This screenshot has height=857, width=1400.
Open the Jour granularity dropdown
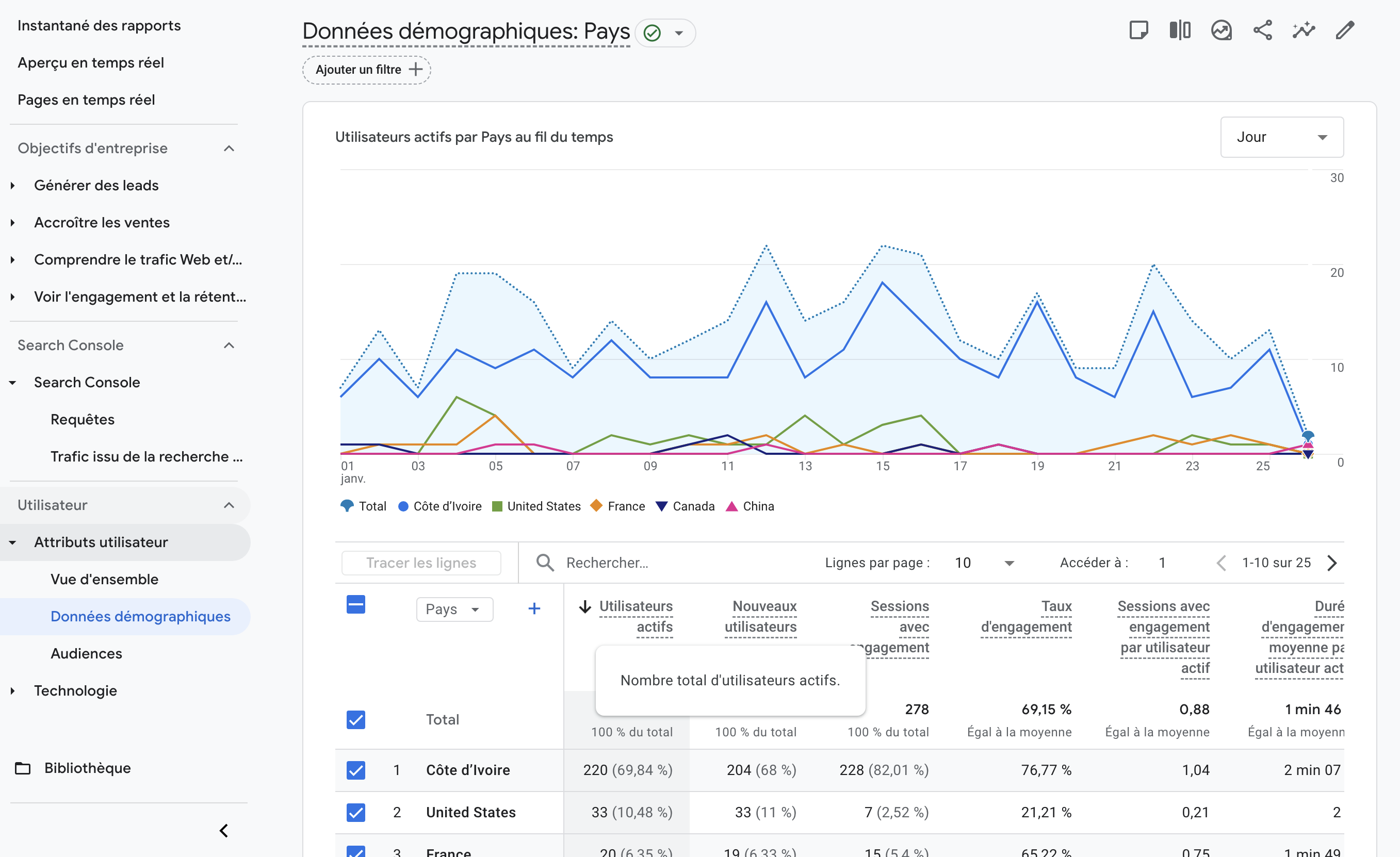(1282, 136)
